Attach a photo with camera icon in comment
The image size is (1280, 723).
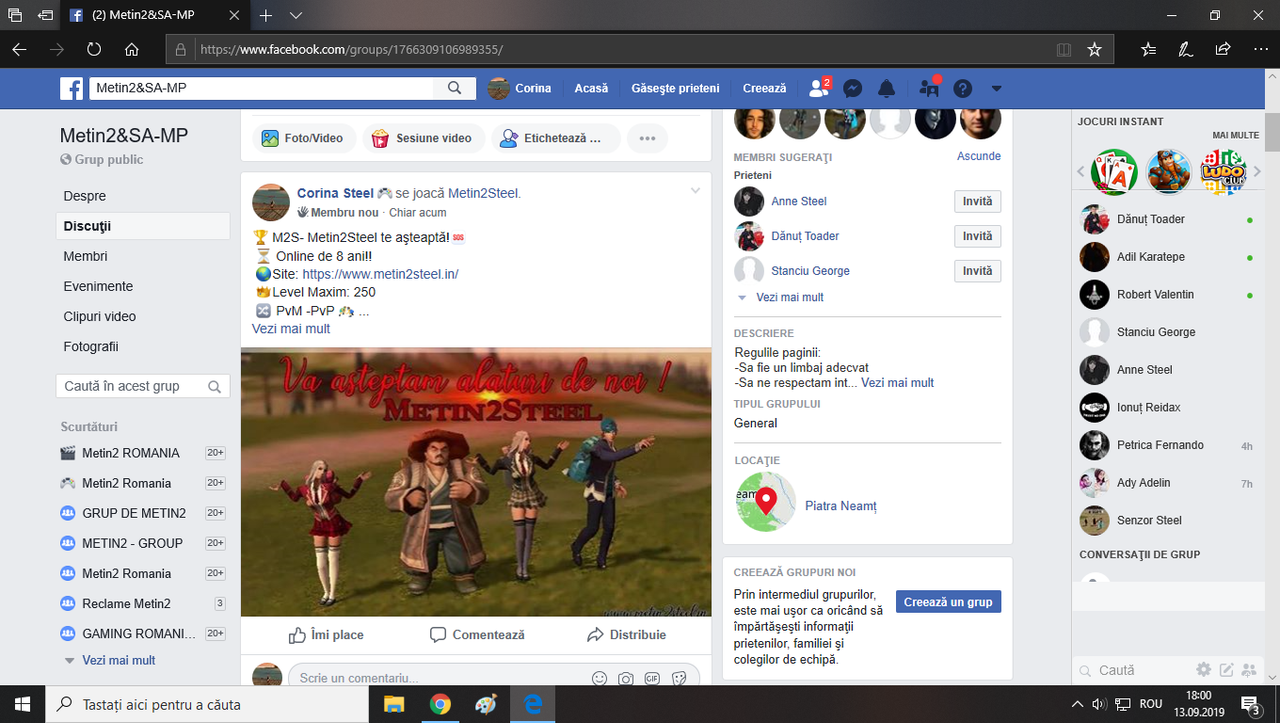click(626, 678)
